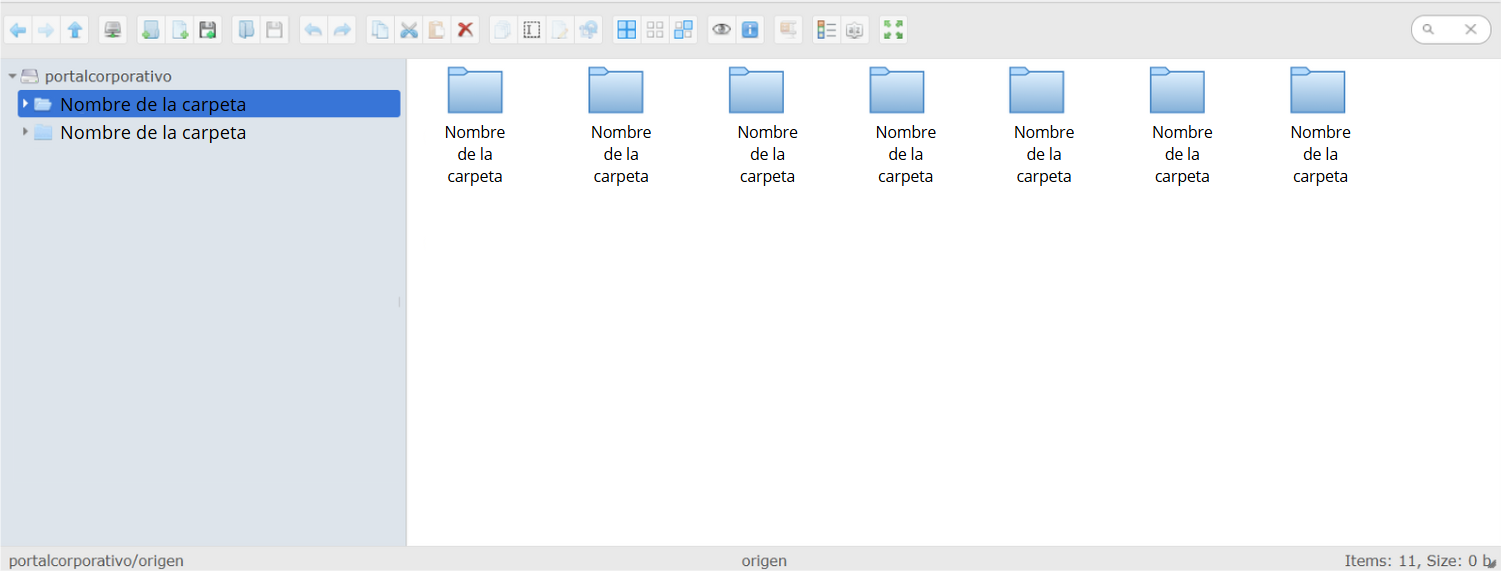This screenshot has width=1501, height=575.
Task: Expand the highlighted Nombre de la carpeta folder
Action: pos(25,104)
